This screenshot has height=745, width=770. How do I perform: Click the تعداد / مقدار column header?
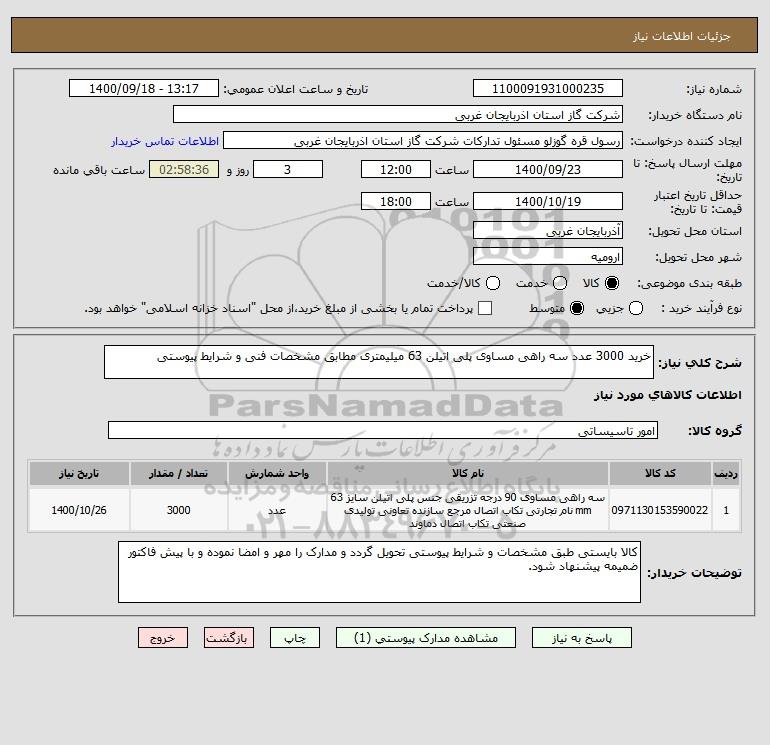point(178,473)
